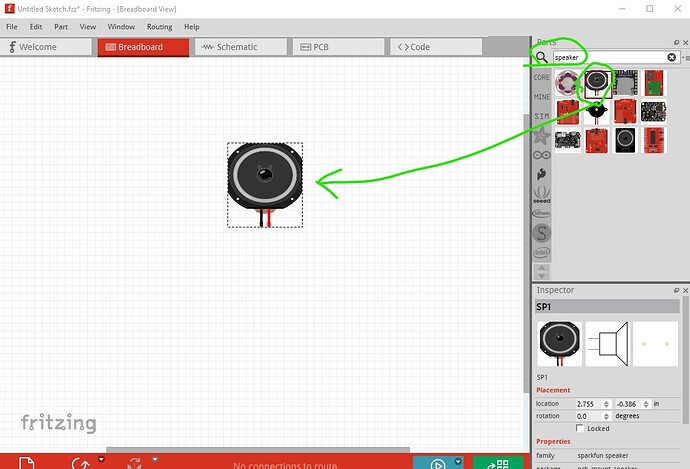The image size is (690, 469).
Task: Click the rotation degrees input field
Action: (590, 415)
